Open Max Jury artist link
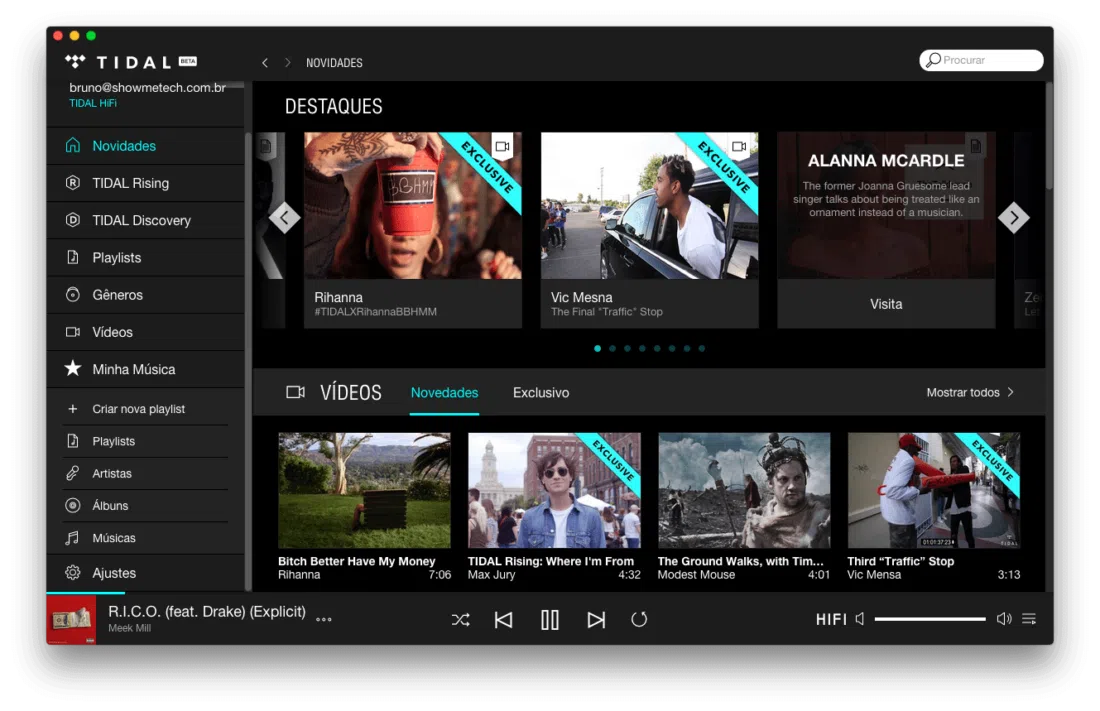 click(491, 575)
